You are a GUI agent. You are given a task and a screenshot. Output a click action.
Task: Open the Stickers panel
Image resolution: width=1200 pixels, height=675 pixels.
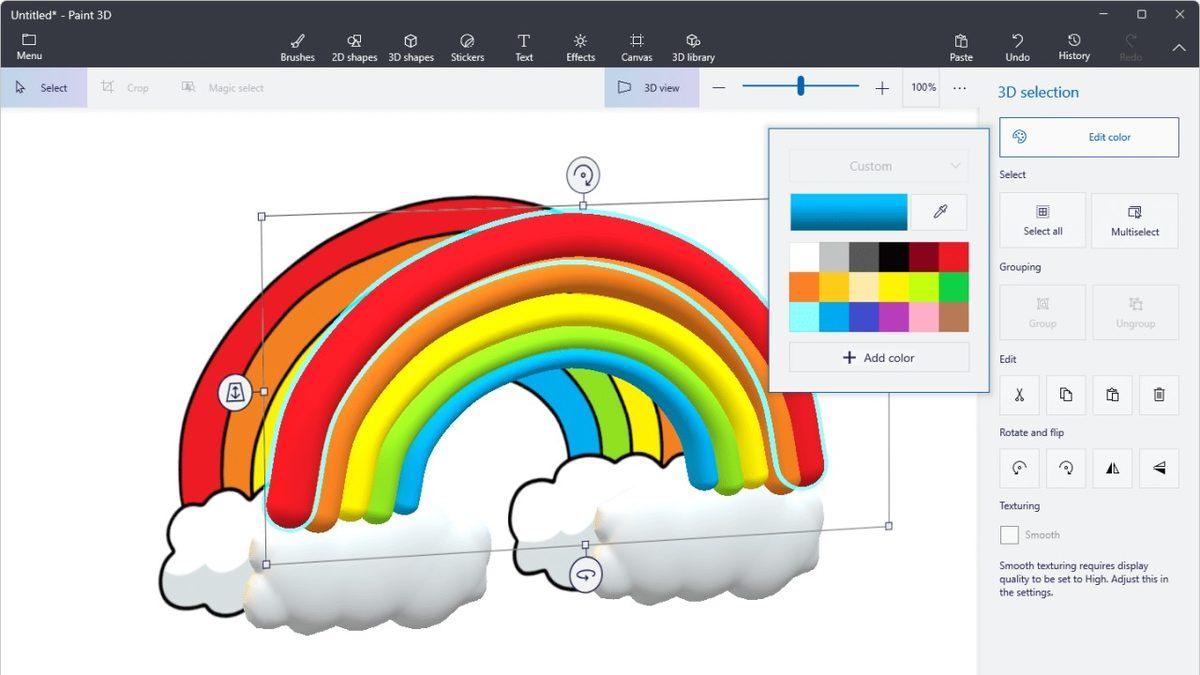coord(467,44)
